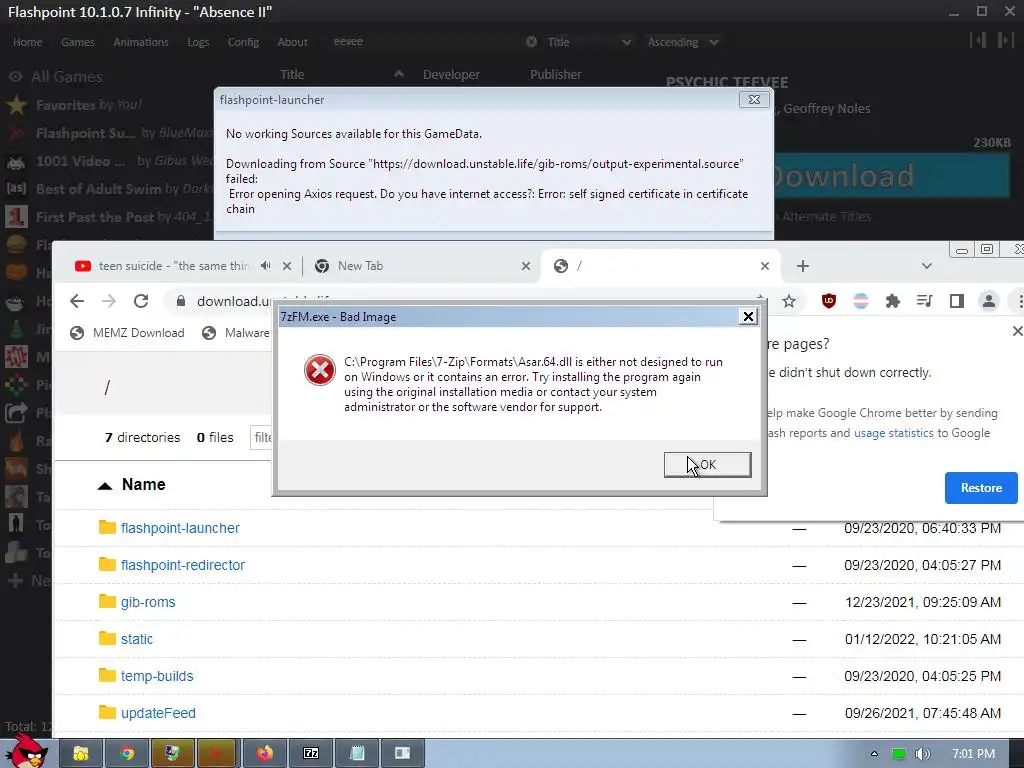Open the gib-roms folder link
Screen dimensions: 1024x768
click(148, 602)
